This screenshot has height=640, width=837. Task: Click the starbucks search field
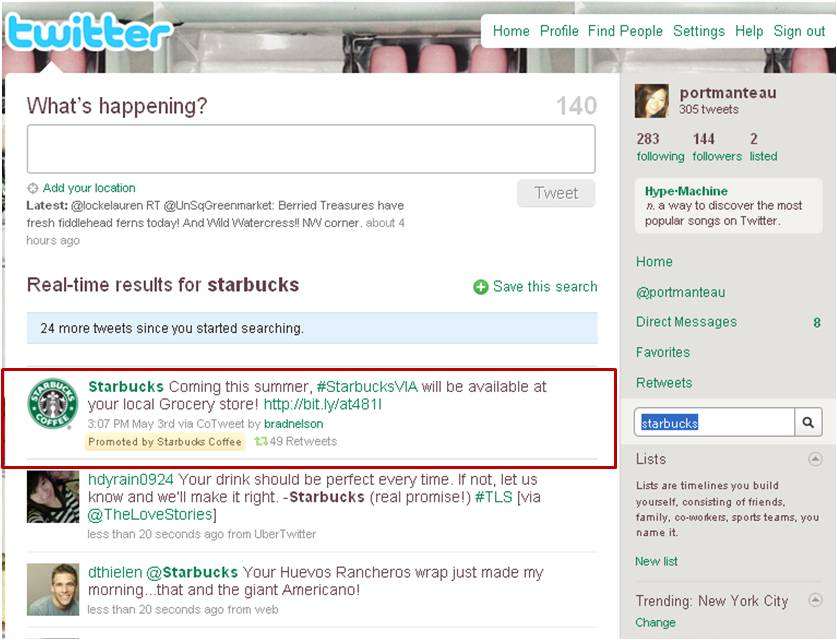pyautogui.click(x=715, y=423)
